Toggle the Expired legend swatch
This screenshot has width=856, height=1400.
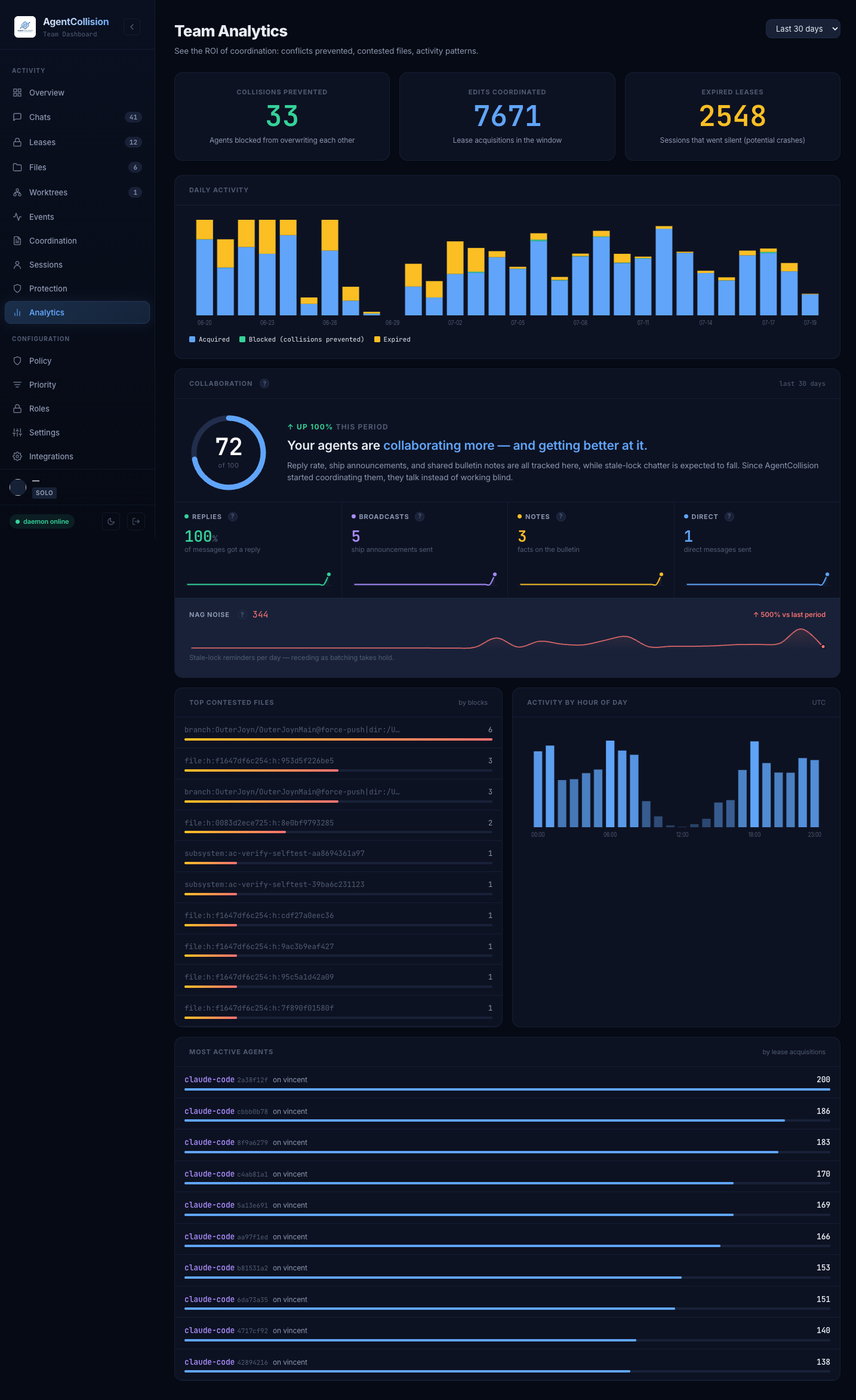pos(377,339)
